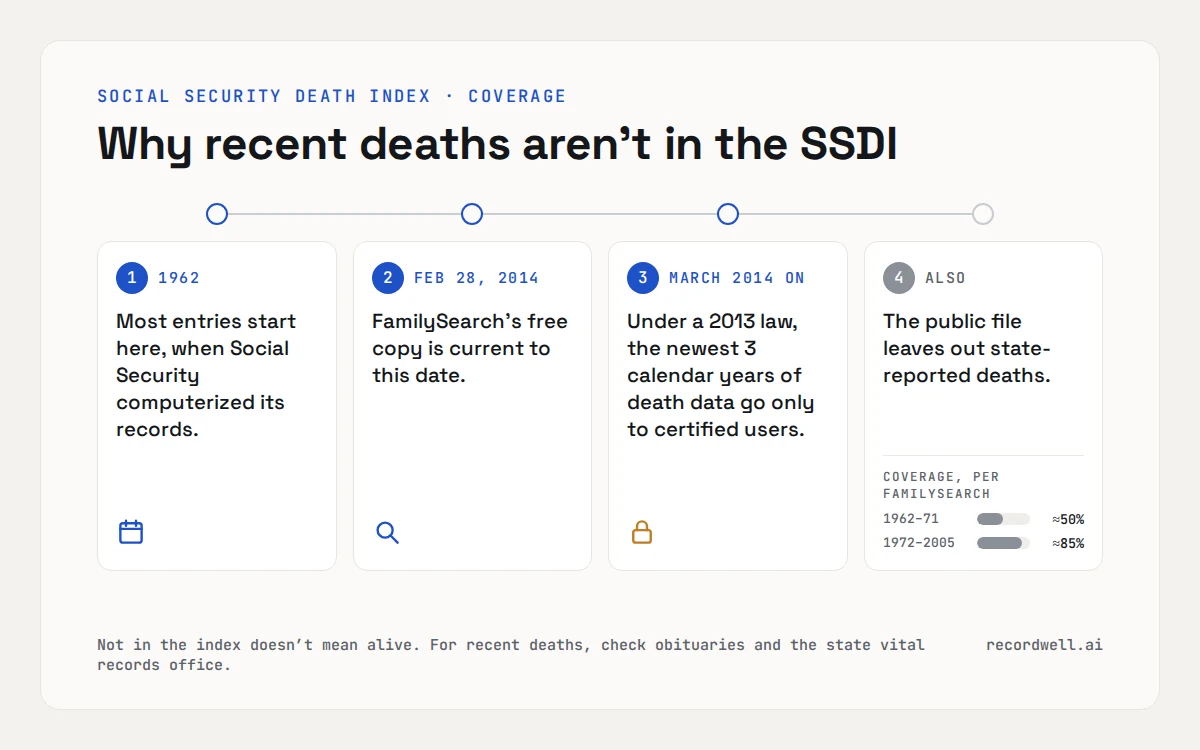Image resolution: width=1200 pixels, height=750 pixels.
Task: Click the '1962' date label
Action: click(179, 278)
